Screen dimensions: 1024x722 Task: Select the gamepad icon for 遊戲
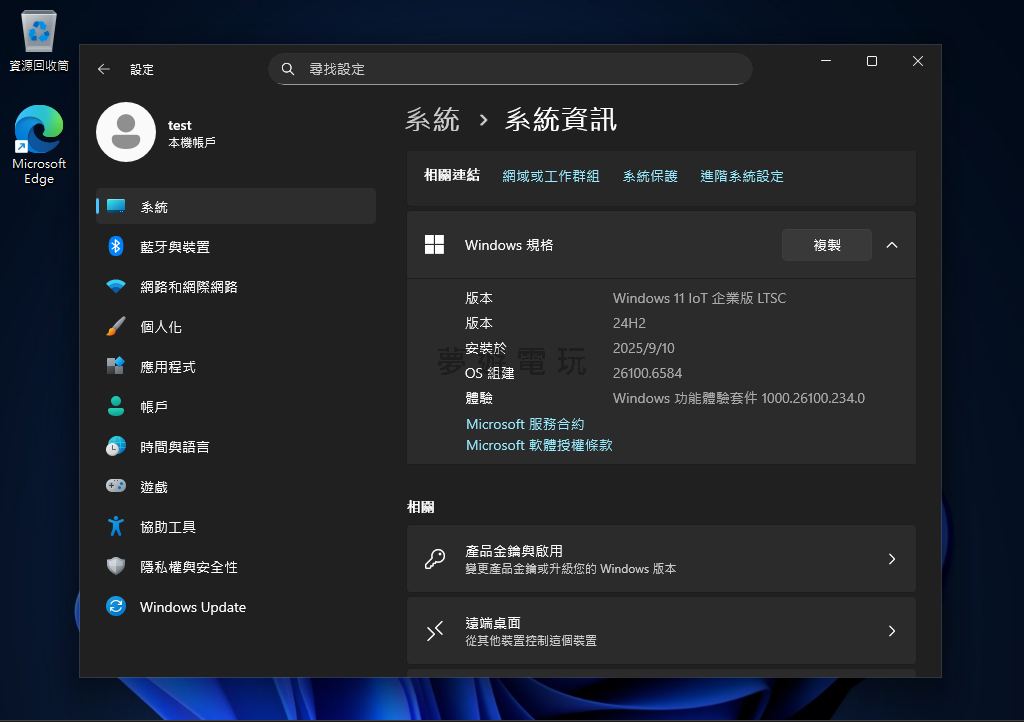116,487
